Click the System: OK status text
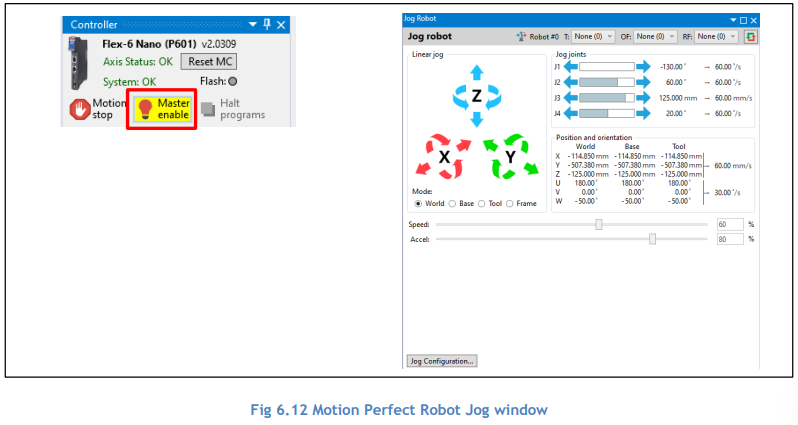 point(129,82)
